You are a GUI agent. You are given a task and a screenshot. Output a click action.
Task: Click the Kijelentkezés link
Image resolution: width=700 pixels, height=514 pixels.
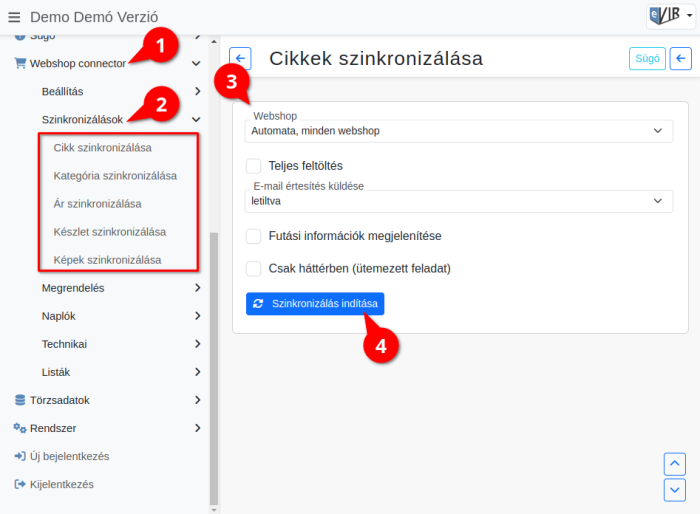pos(62,484)
